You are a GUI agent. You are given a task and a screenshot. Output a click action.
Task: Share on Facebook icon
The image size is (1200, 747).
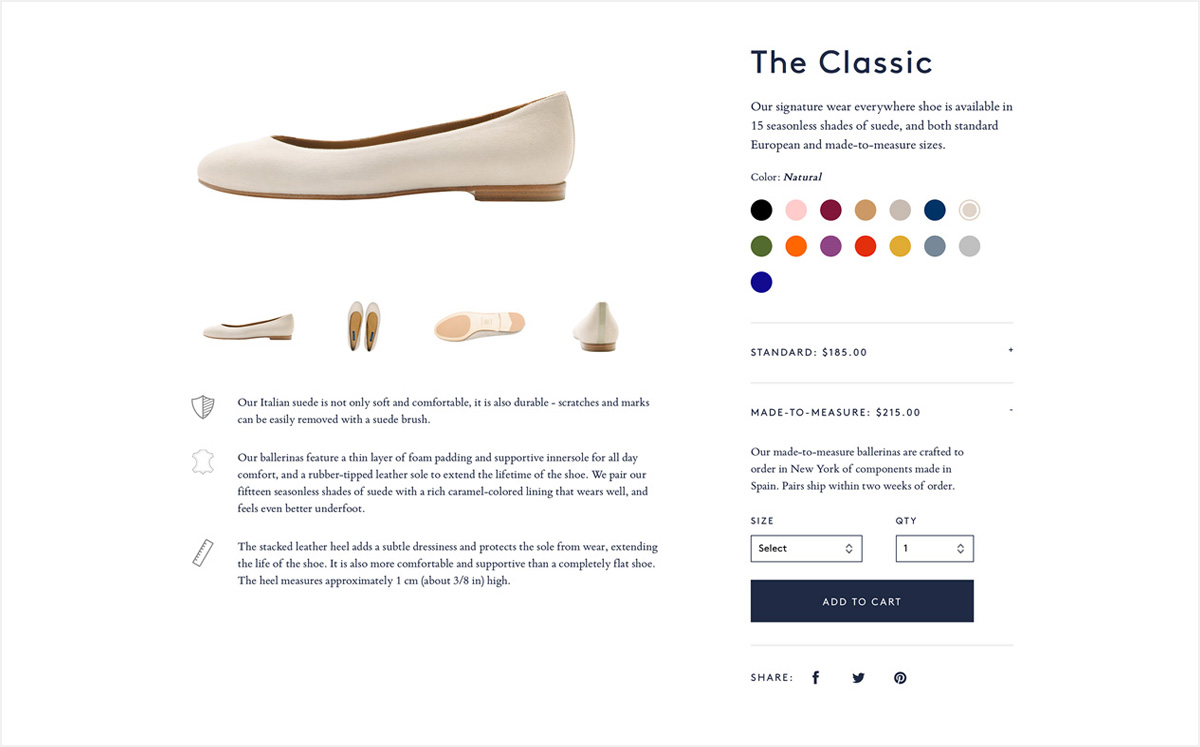point(815,678)
